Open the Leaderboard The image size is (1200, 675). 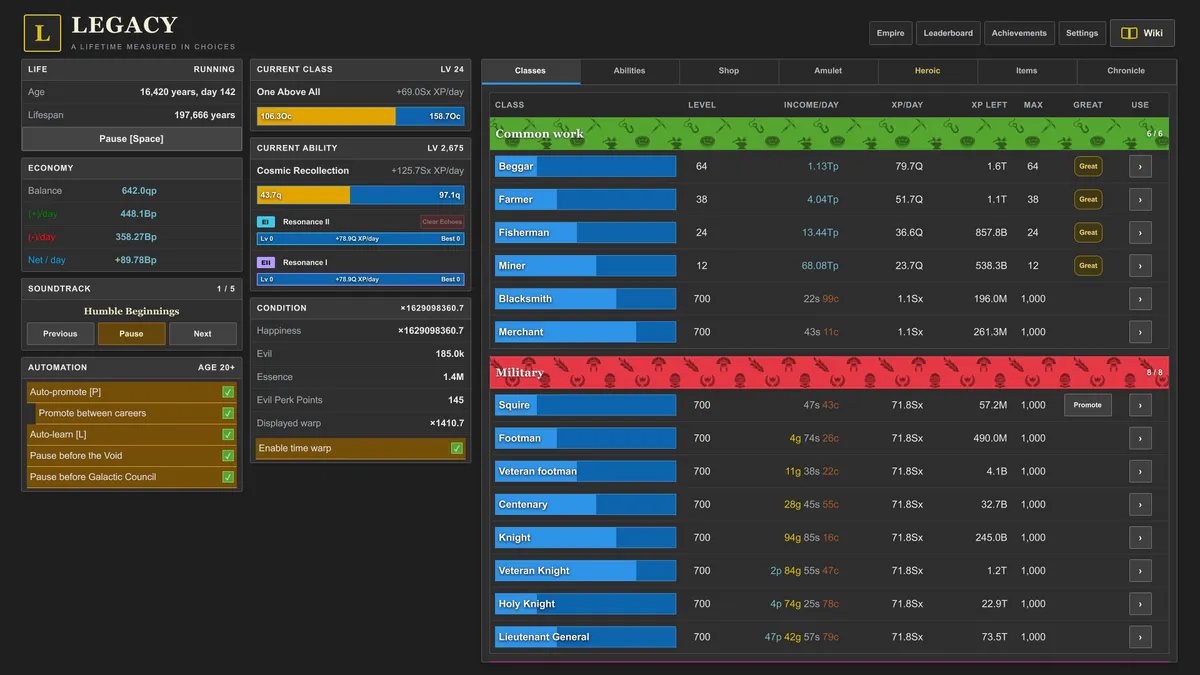pyautogui.click(x=948, y=33)
